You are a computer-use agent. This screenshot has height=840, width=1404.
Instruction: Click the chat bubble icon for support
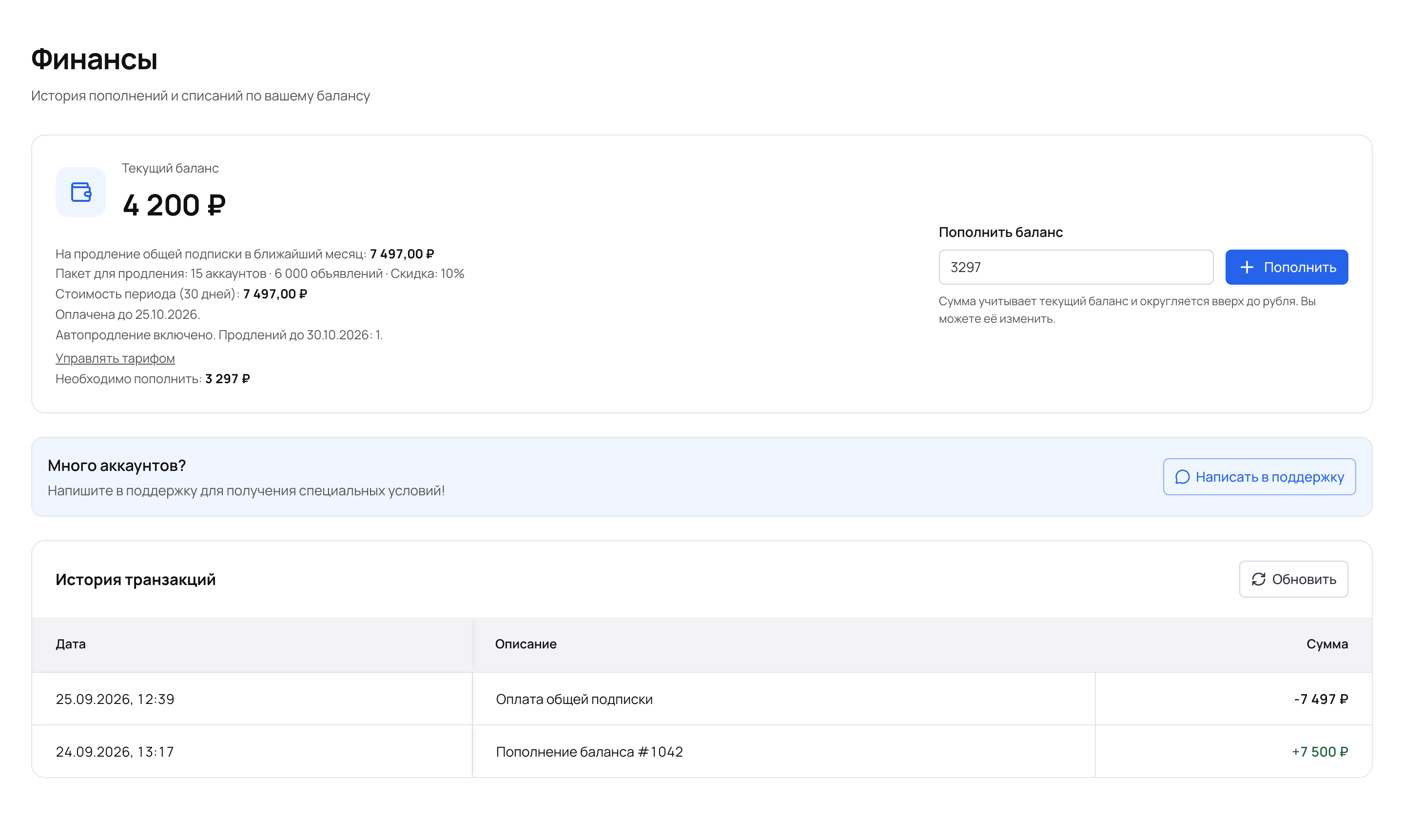pyautogui.click(x=1182, y=477)
